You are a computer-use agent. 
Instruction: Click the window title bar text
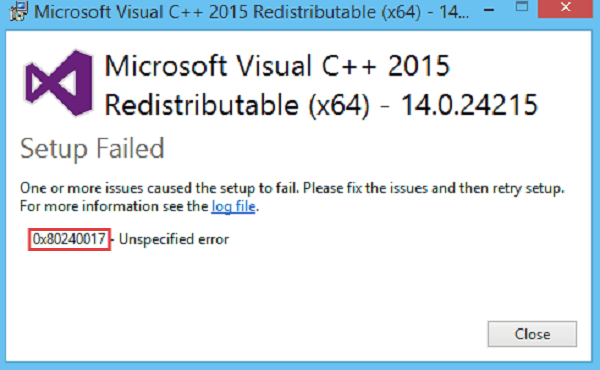pos(251,12)
